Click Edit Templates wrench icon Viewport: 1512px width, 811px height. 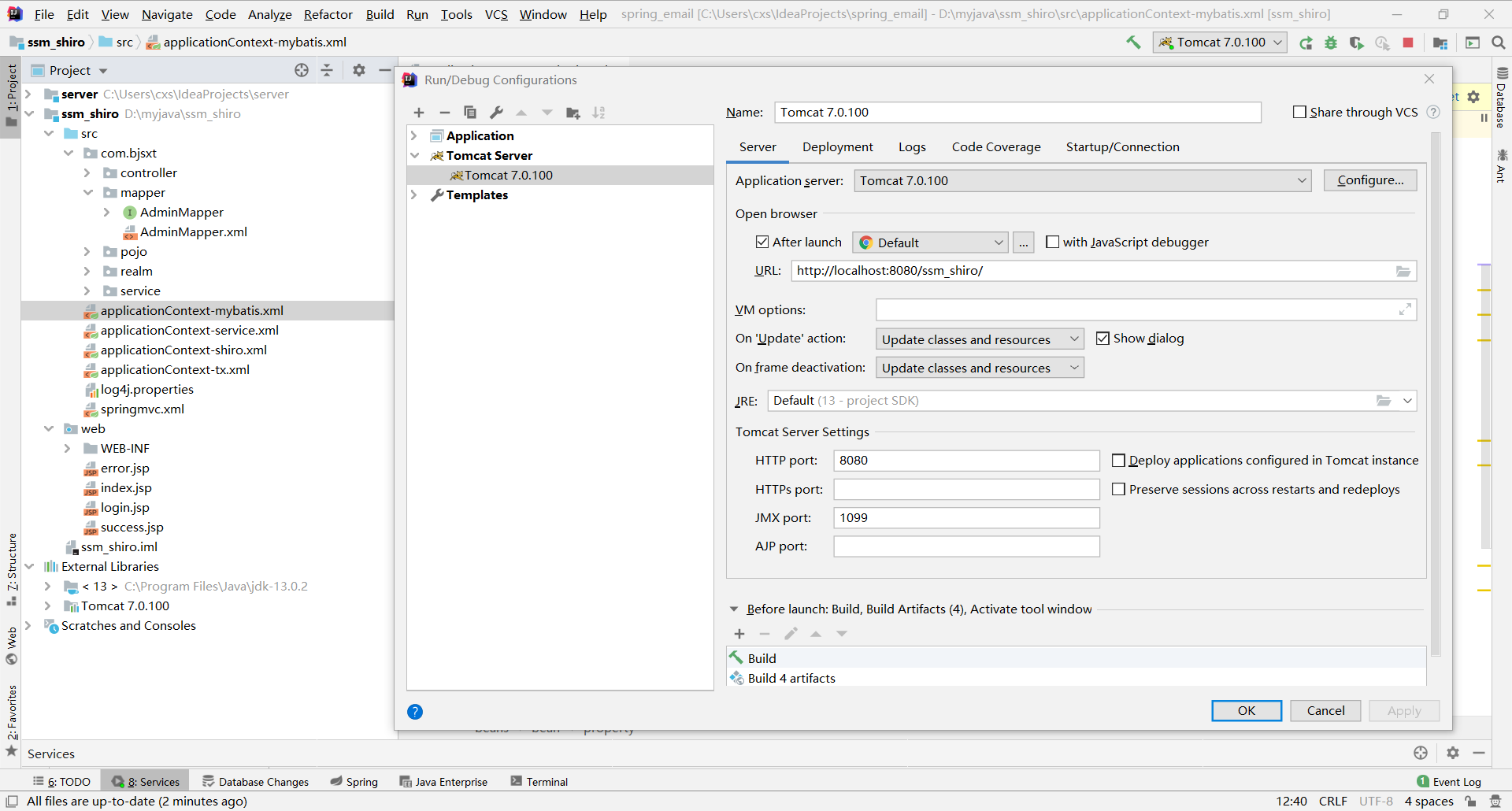click(496, 113)
